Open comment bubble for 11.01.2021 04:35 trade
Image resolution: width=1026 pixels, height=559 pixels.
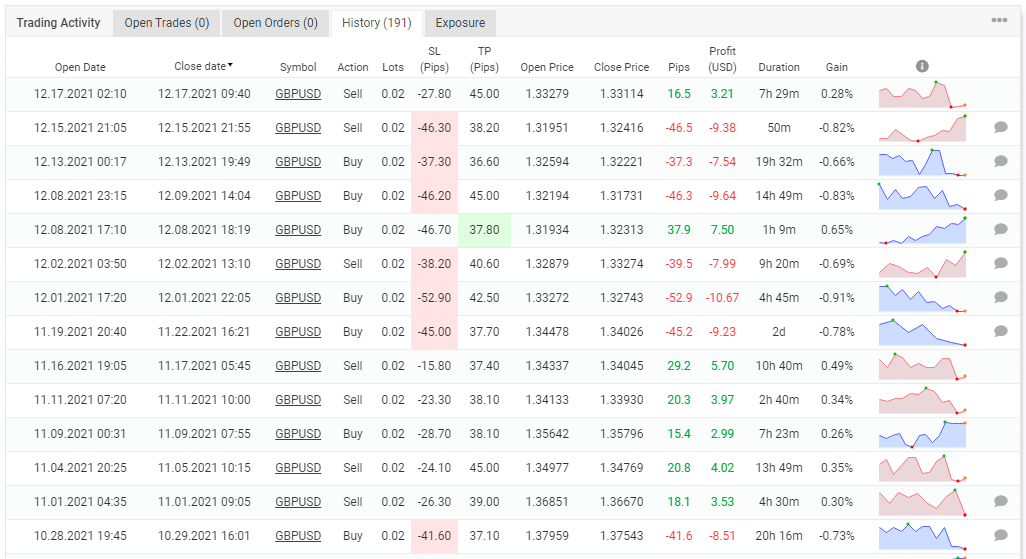[x=1000, y=501]
